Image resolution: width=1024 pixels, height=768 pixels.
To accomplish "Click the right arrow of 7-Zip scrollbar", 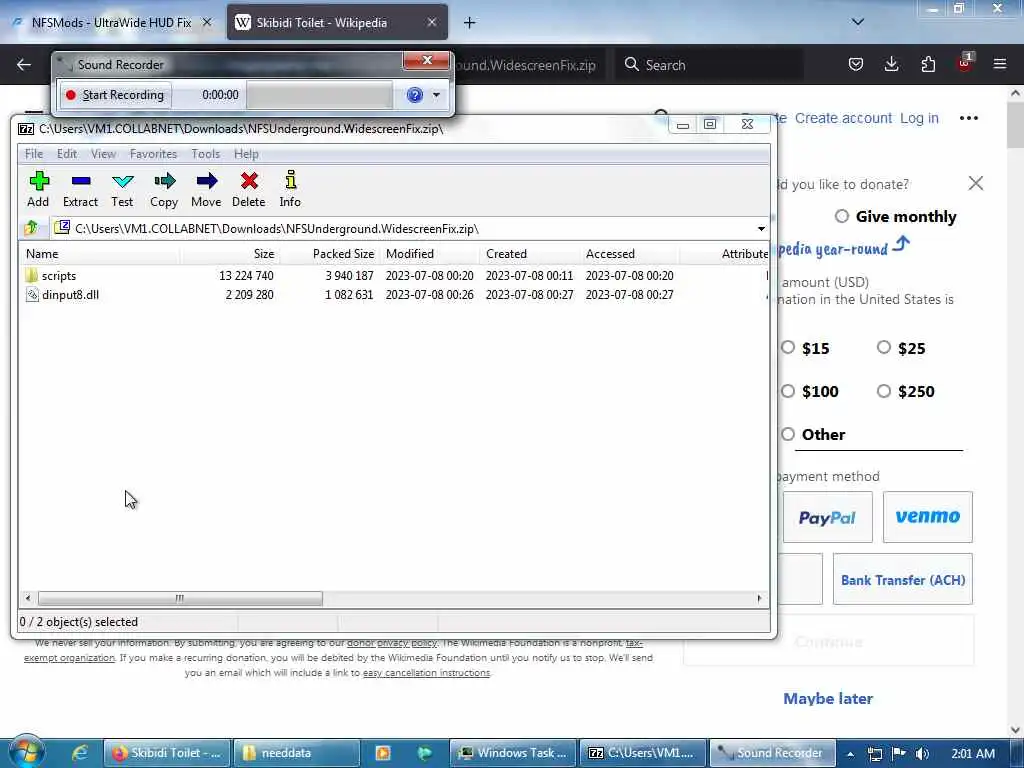I will tap(759, 598).
